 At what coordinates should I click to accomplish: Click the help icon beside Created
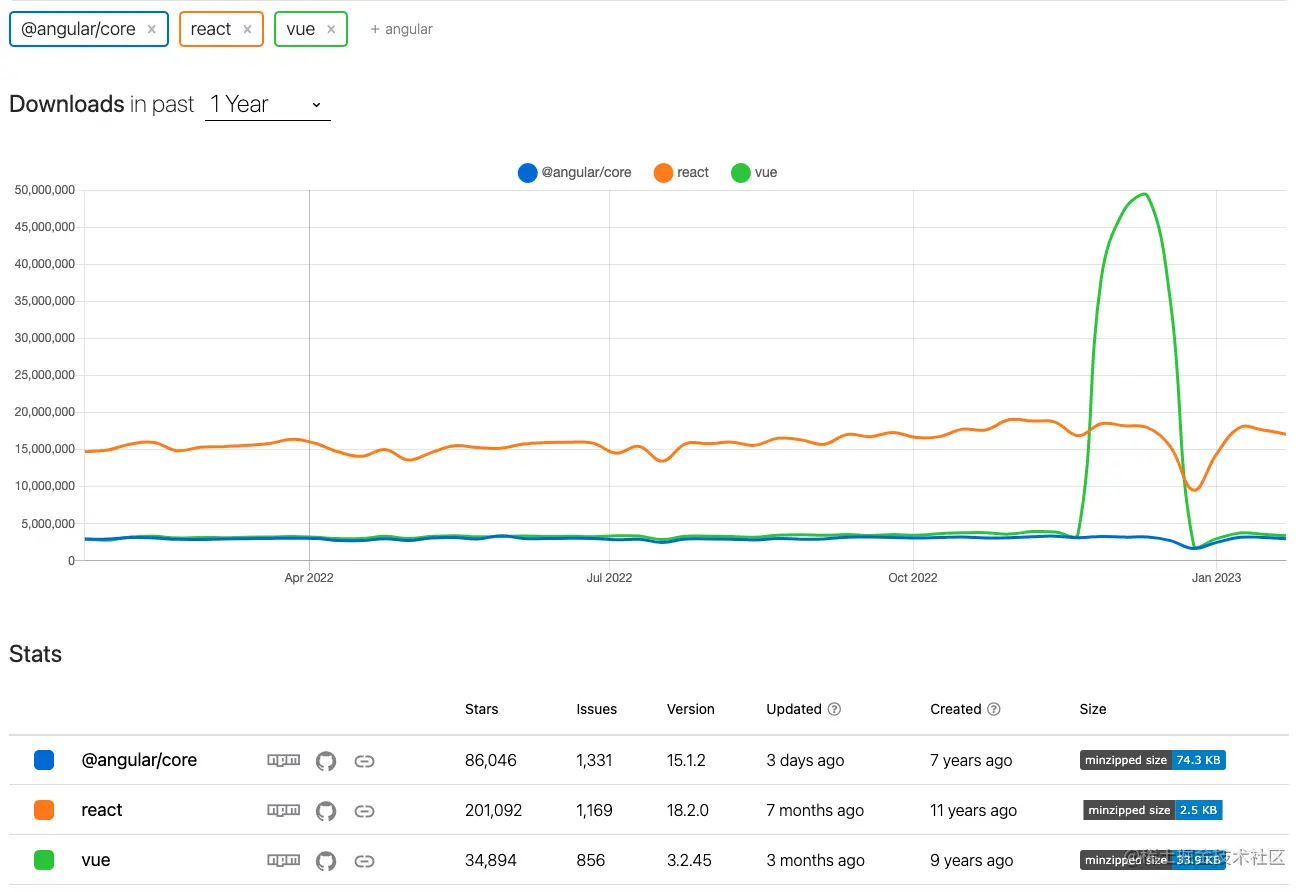pyautogui.click(x=993, y=709)
